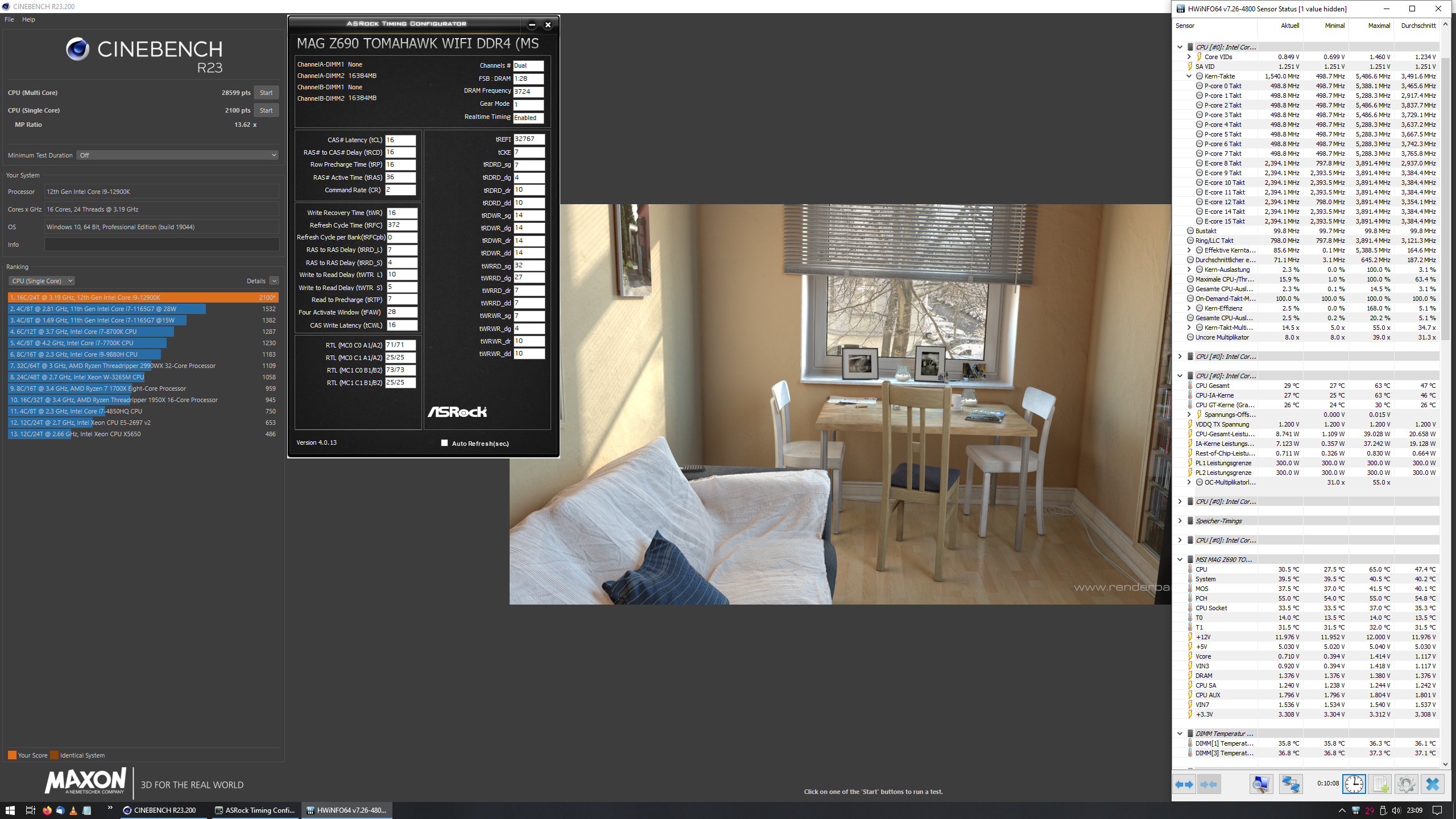The height and width of the screenshot is (819, 1456).
Task: Click the blue X close-sensors icon in HWiNFO
Action: pyautogui.click(x=1433, y=784)
